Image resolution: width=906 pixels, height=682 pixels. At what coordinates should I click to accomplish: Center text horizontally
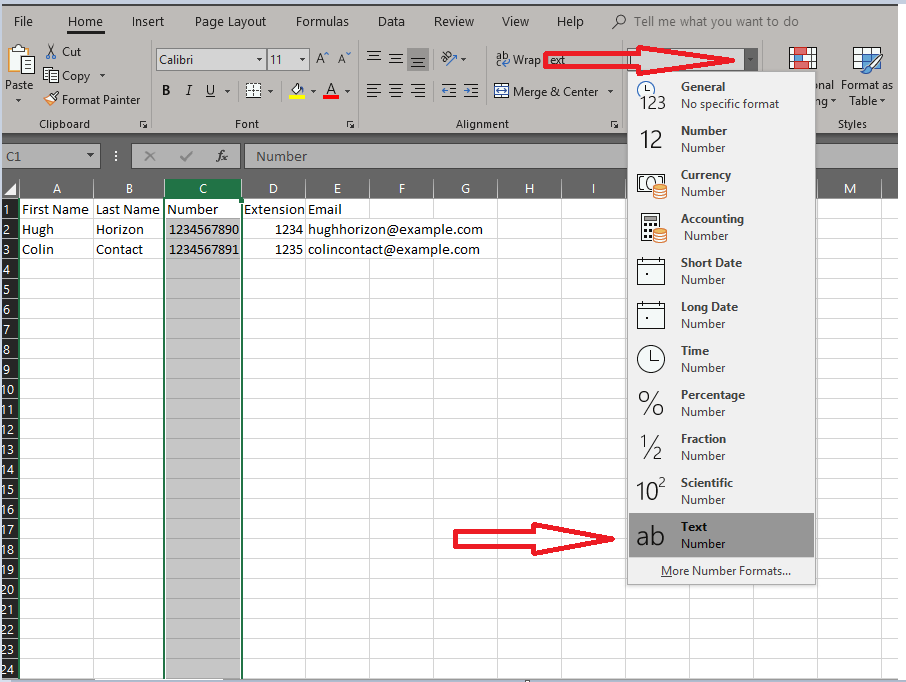[396, 91]
